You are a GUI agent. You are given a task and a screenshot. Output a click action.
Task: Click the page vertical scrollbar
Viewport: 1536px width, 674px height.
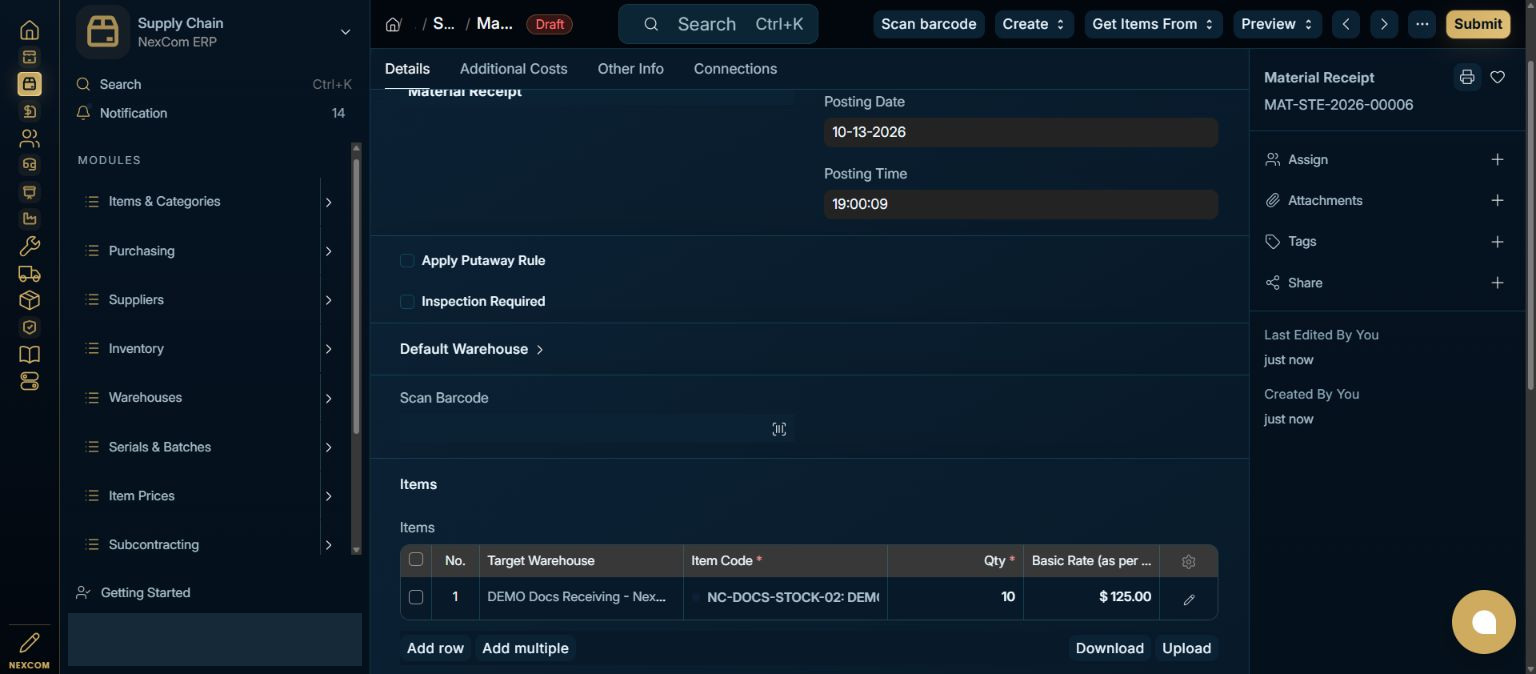[1531, 225]
